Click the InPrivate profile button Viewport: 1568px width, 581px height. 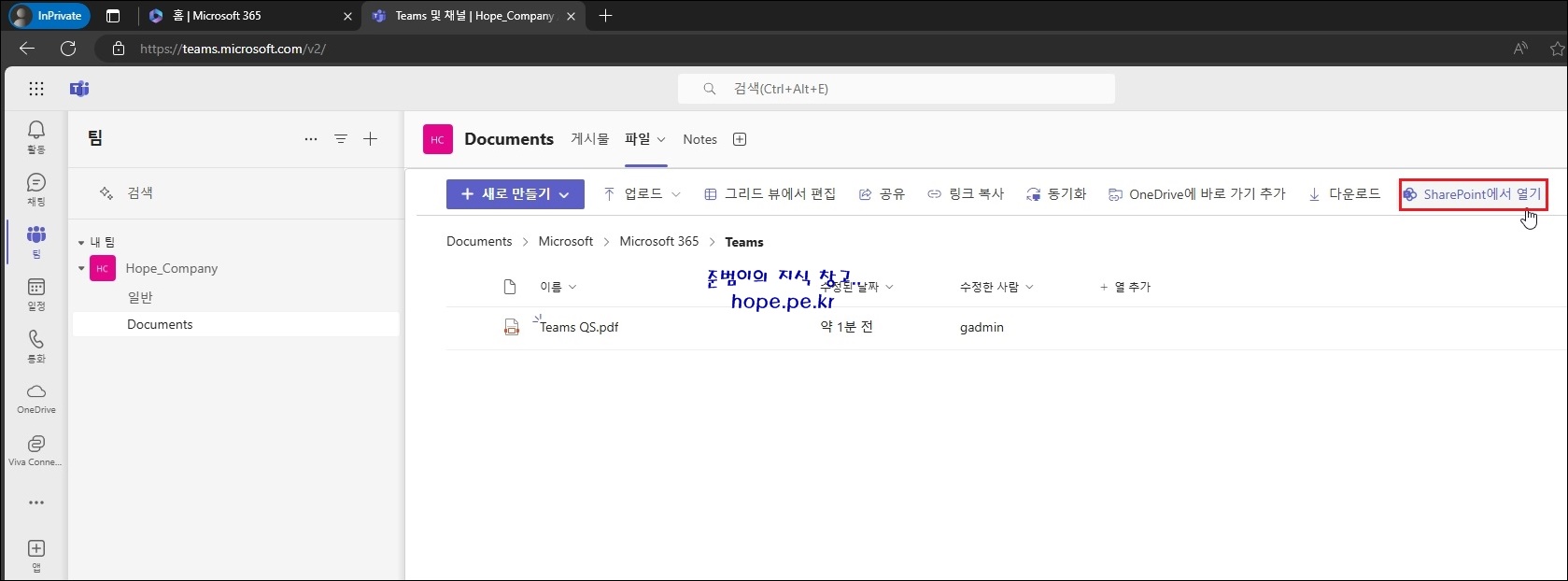tap(49, 16)
